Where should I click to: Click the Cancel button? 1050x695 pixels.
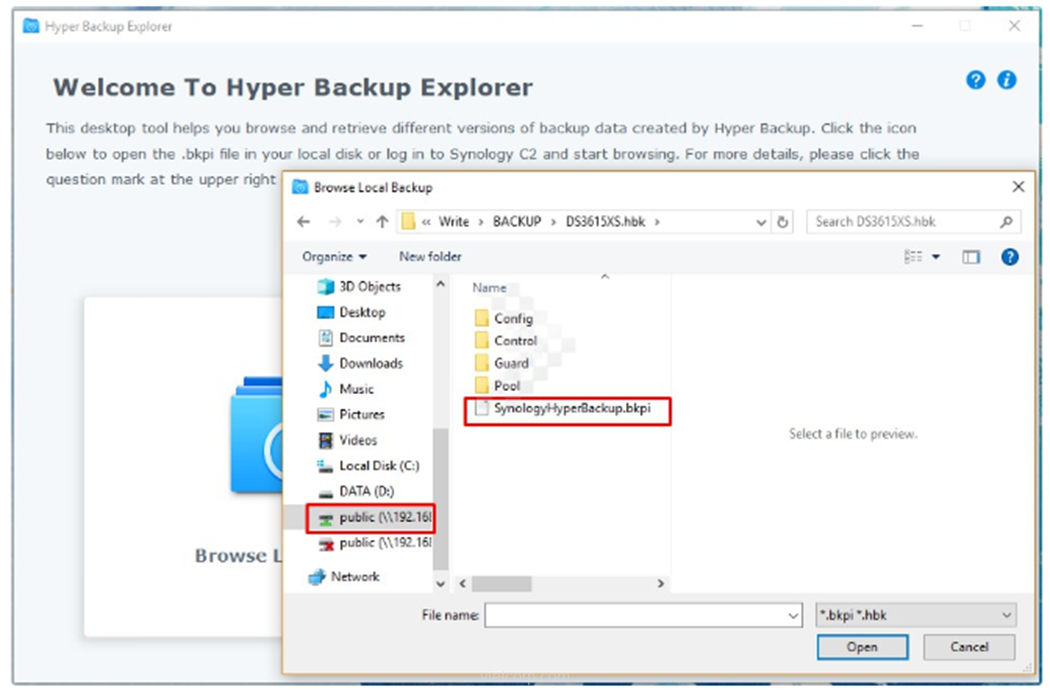coord(968,647)
